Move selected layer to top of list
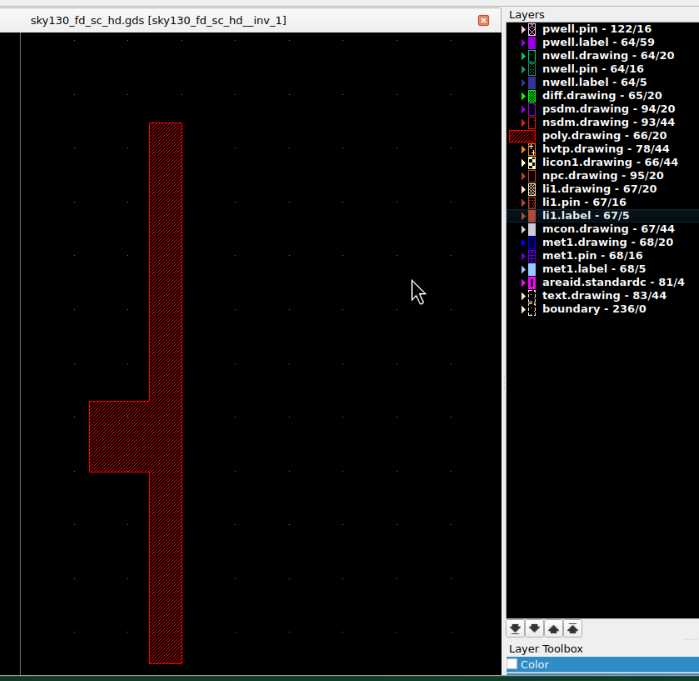Image resolution: width=699 pixels, height=681 pixels. click(573, 629)
